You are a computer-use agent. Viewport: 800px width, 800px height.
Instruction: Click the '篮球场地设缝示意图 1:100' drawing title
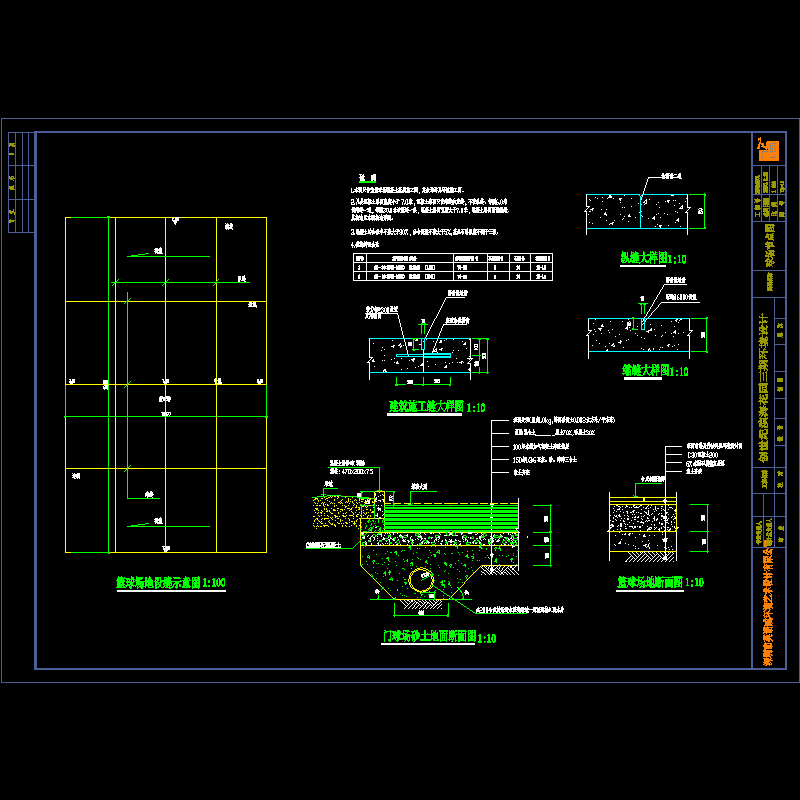pos(171,582)
